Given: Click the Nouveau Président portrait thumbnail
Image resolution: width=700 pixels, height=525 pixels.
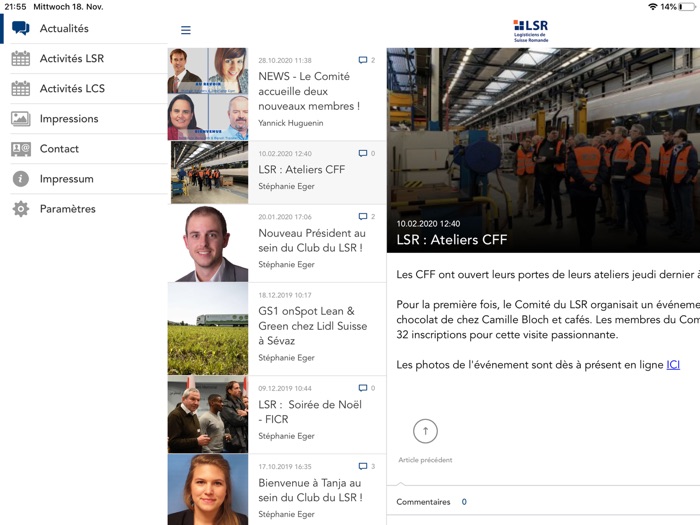Looking at the screenshot, I should pyautogui.click(x=208, y=243).
